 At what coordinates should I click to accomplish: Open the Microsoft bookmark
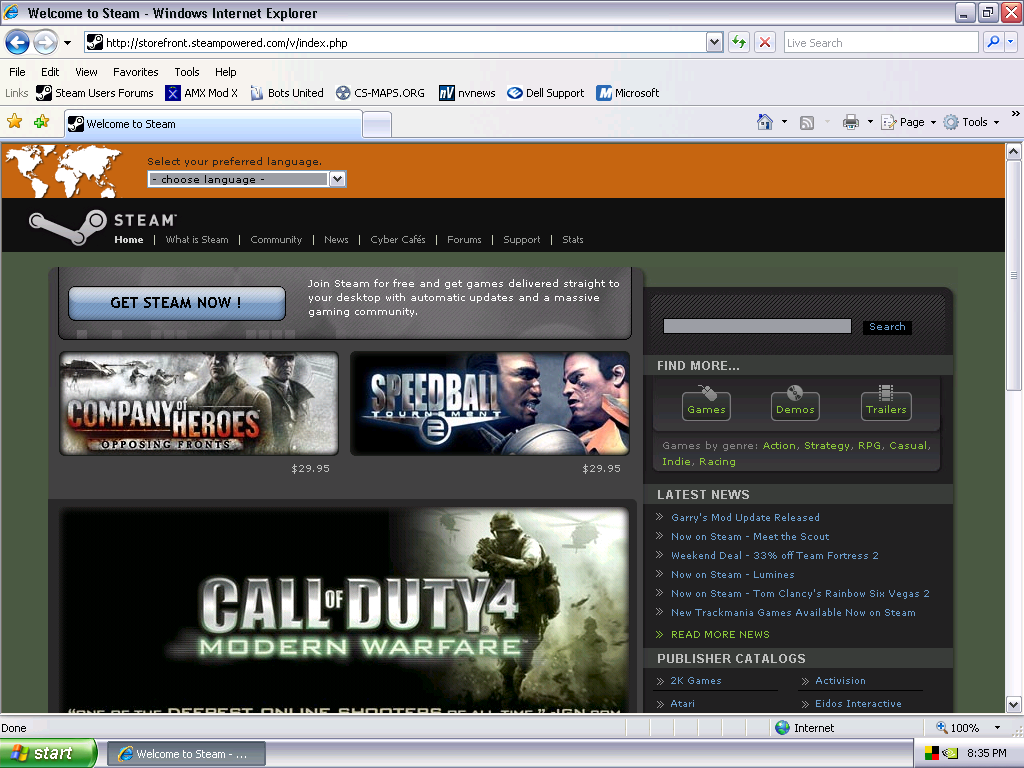[628, 93]
